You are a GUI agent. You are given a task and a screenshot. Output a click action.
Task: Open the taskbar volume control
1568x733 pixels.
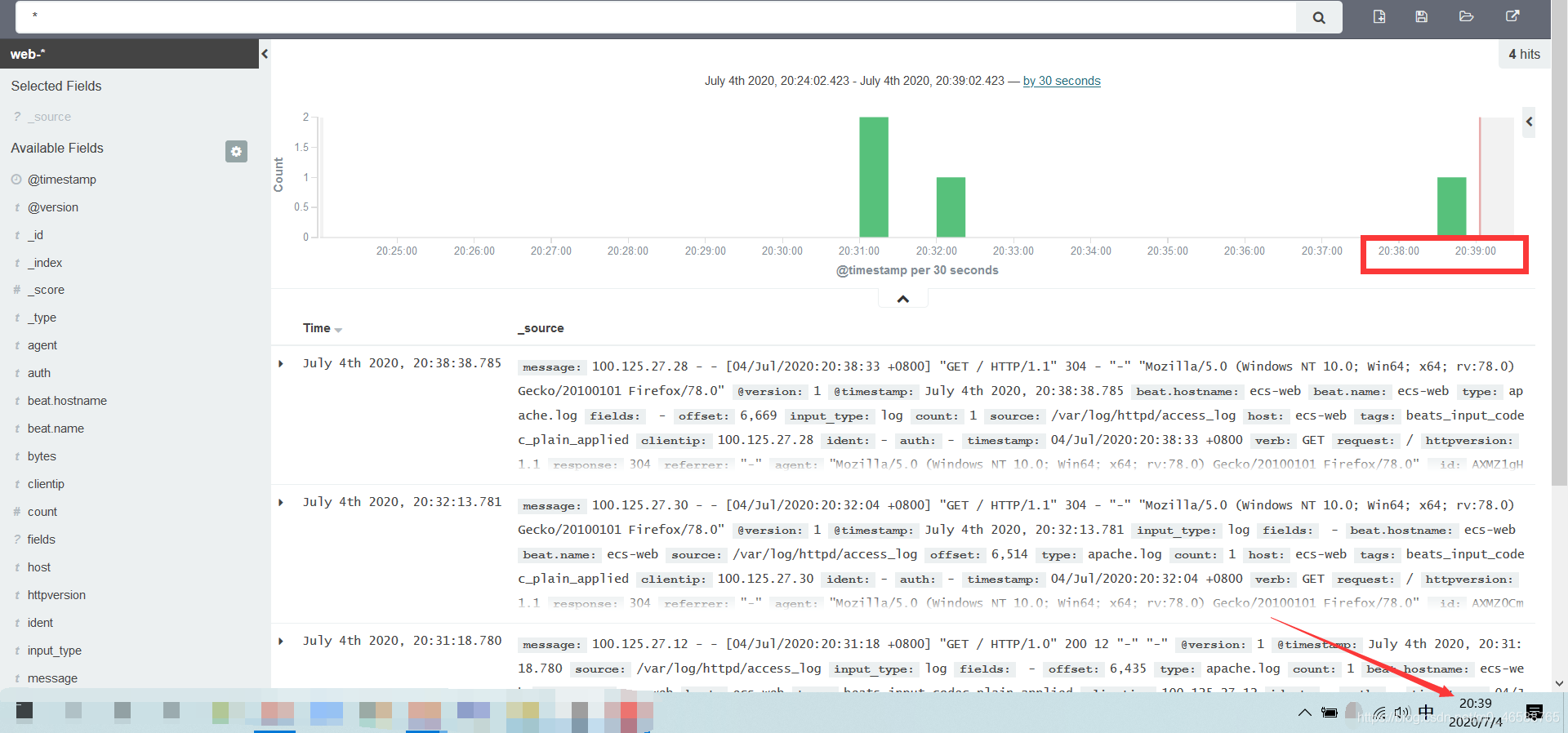pyautogui.click(x=1402, y=713)
